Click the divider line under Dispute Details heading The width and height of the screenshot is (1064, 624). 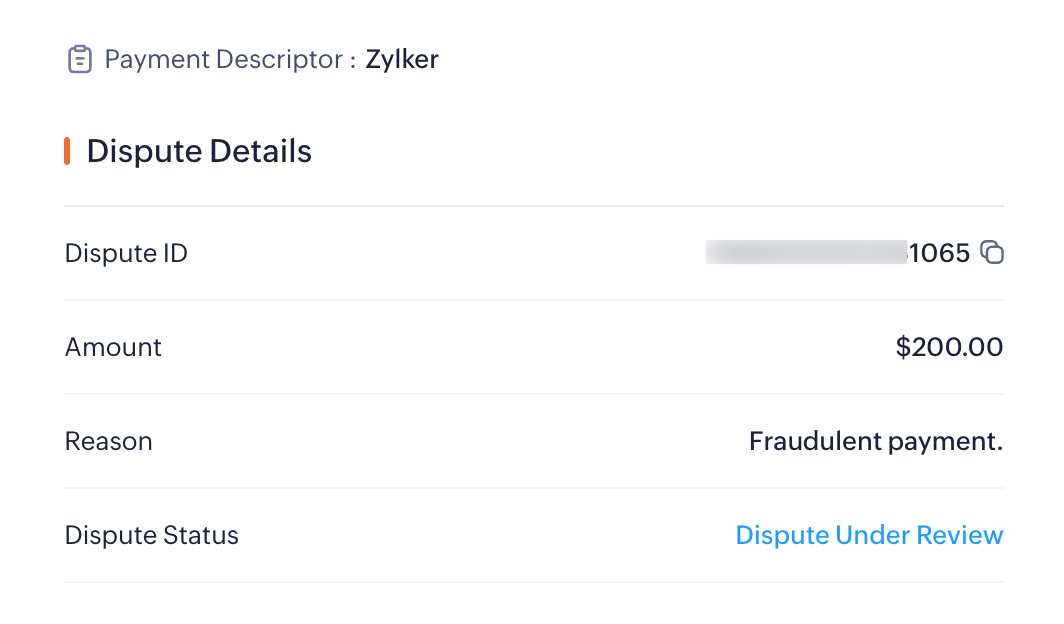[534, 206]
